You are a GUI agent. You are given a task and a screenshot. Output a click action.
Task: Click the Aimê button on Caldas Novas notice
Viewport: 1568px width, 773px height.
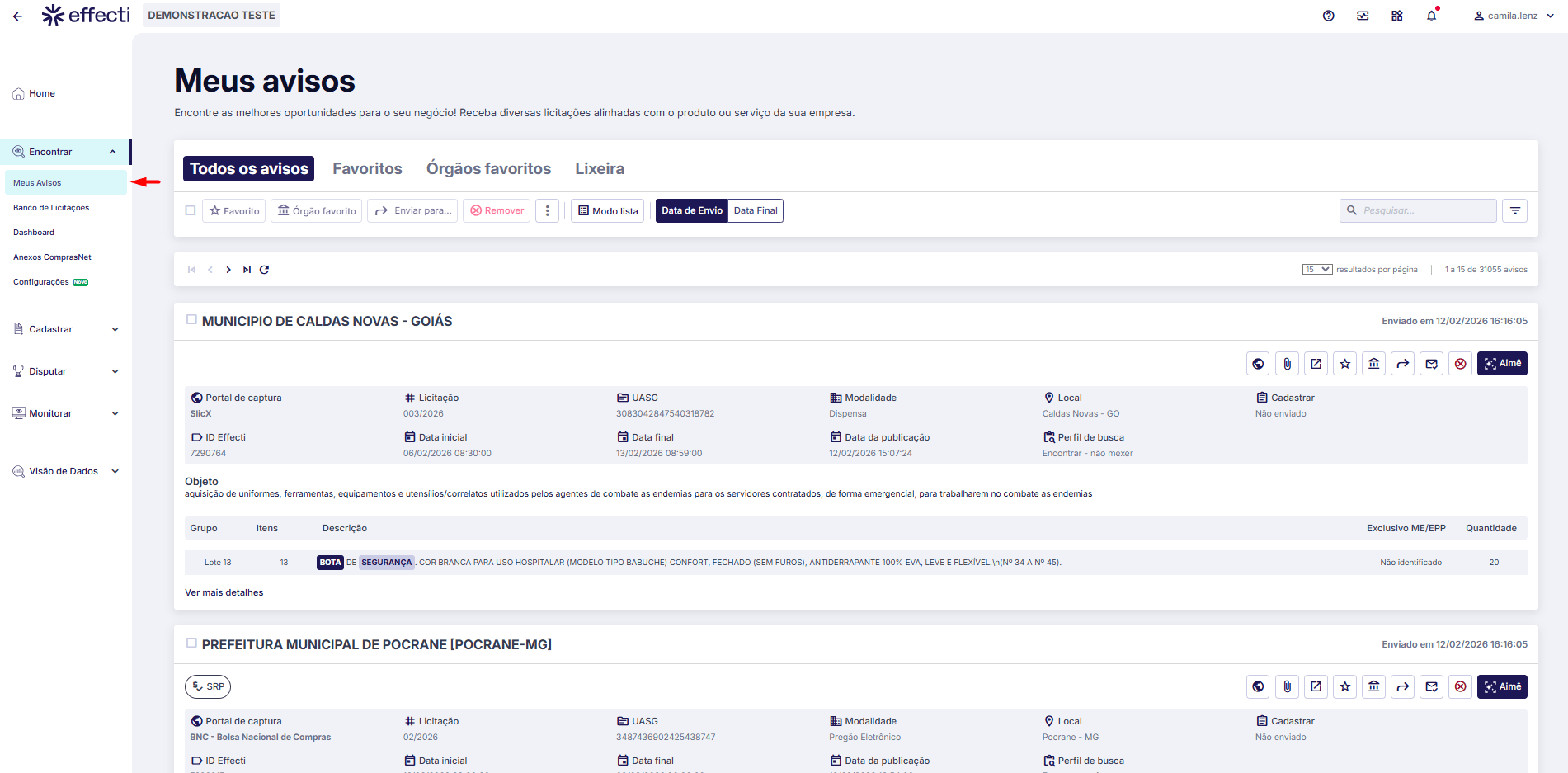pyautogui.click(x=1501, y=364)
